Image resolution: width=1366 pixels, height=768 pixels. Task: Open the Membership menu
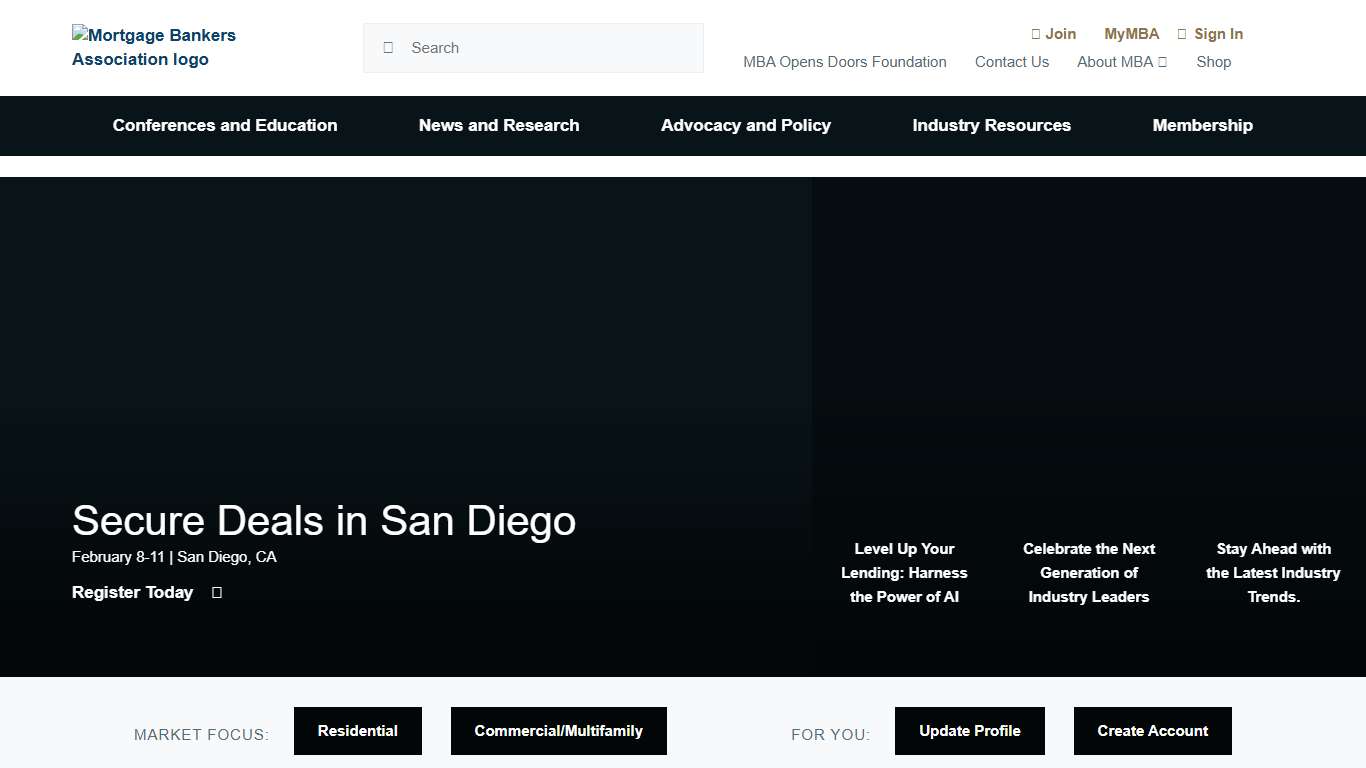(x=1202, y=126)
